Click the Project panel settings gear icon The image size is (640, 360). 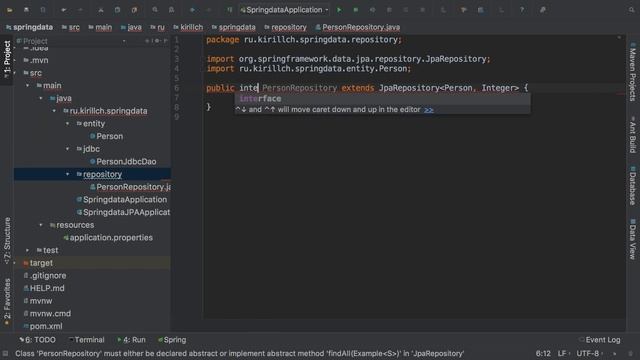click(x=157, y=41)
